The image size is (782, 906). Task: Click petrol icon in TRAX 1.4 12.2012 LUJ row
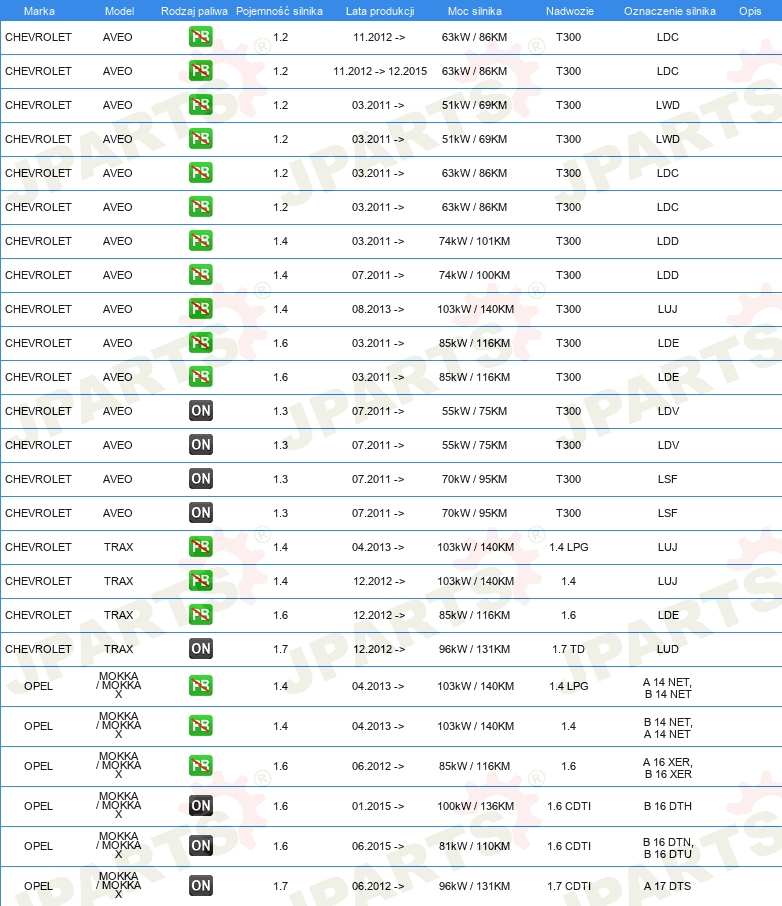point(201,581)
